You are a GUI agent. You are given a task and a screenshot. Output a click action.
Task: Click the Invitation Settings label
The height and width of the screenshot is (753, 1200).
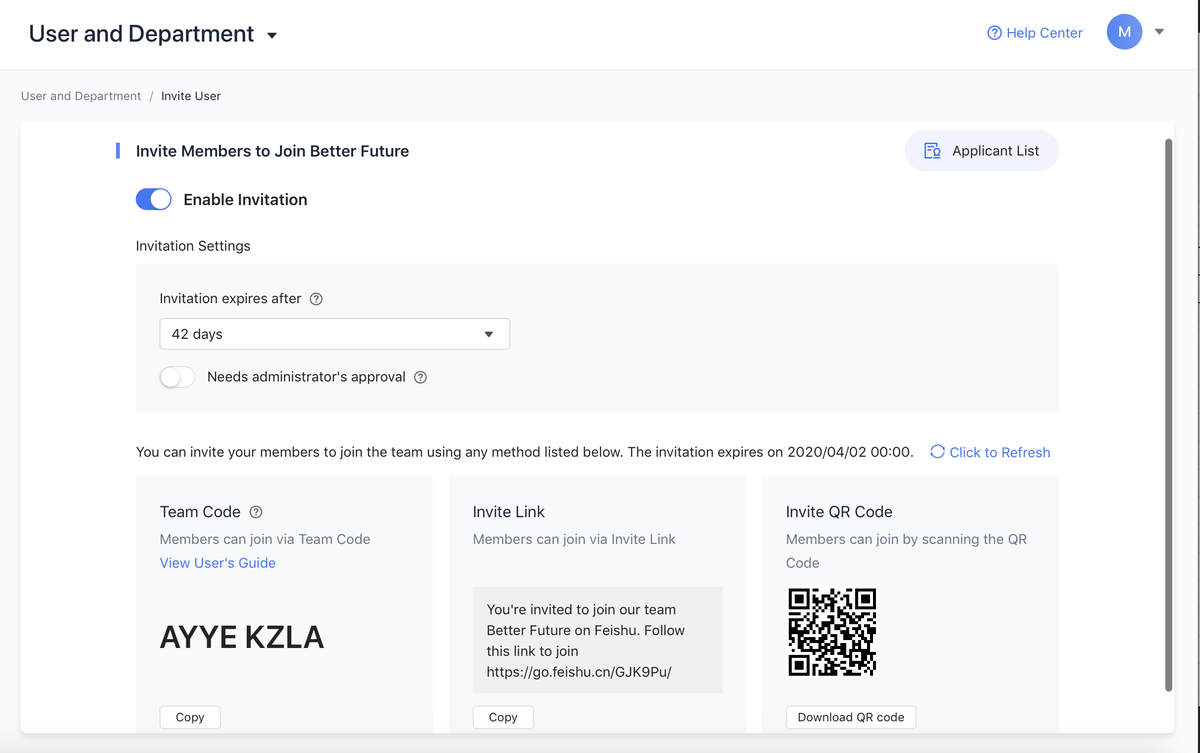[193, 246]
